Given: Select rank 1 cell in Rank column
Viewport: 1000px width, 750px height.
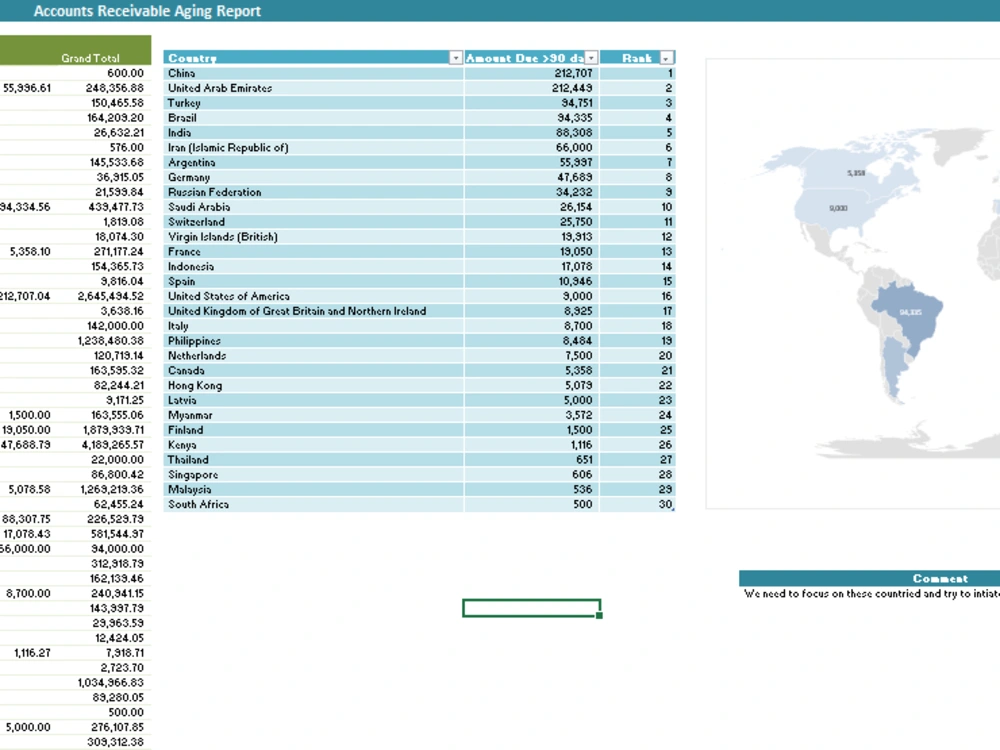Looking at the screenshot, I should [x=637, y=73].
